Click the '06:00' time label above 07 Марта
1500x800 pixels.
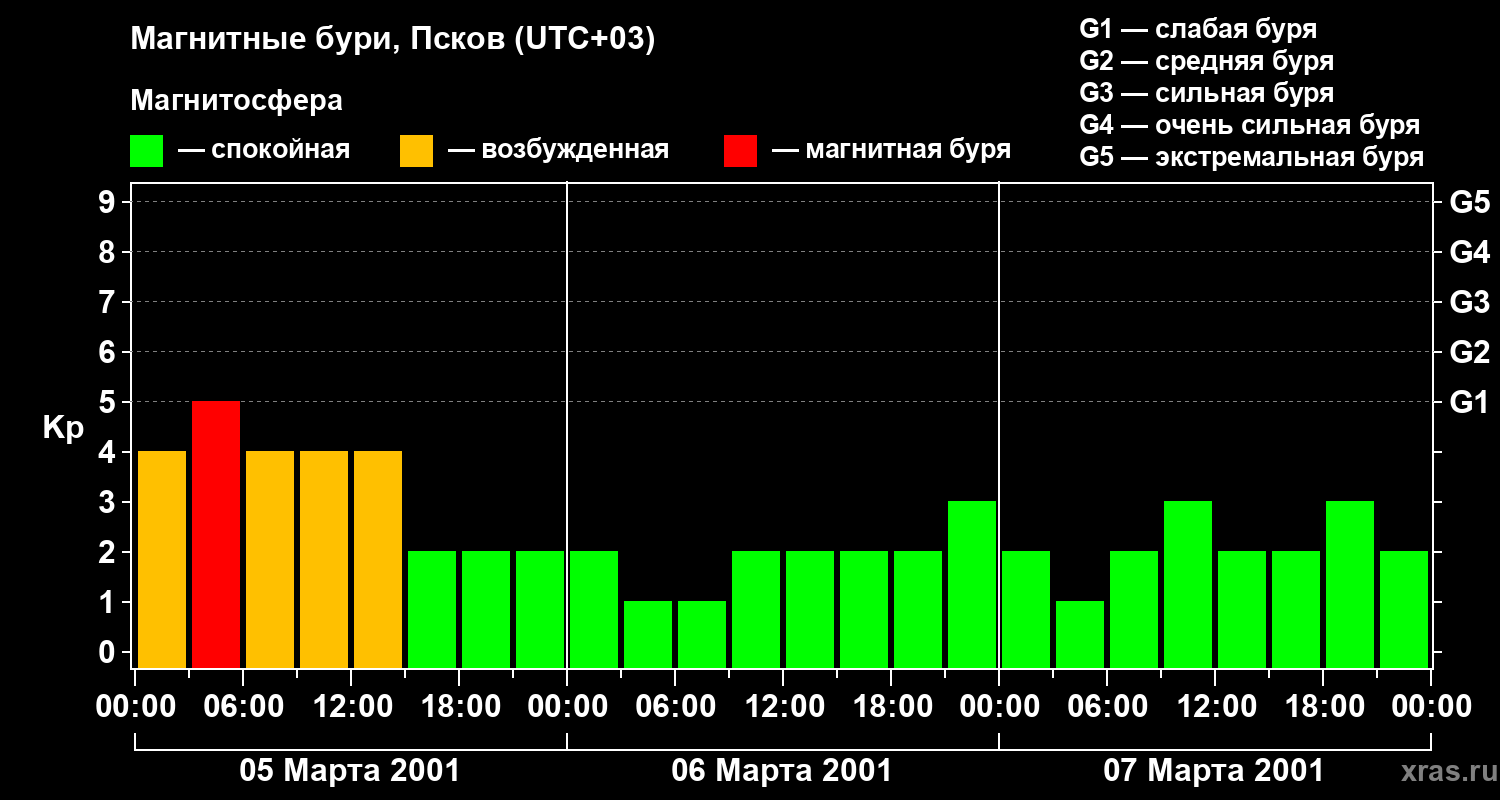(x=1107, y=707)
